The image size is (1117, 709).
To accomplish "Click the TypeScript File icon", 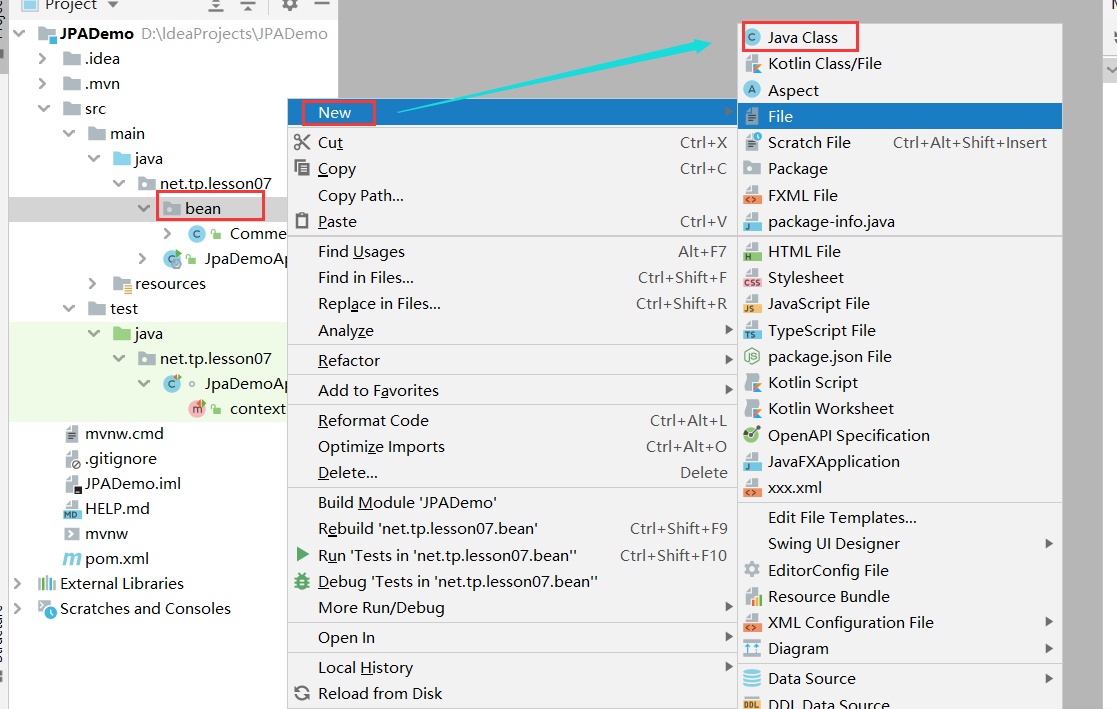I will click(752, 331).
